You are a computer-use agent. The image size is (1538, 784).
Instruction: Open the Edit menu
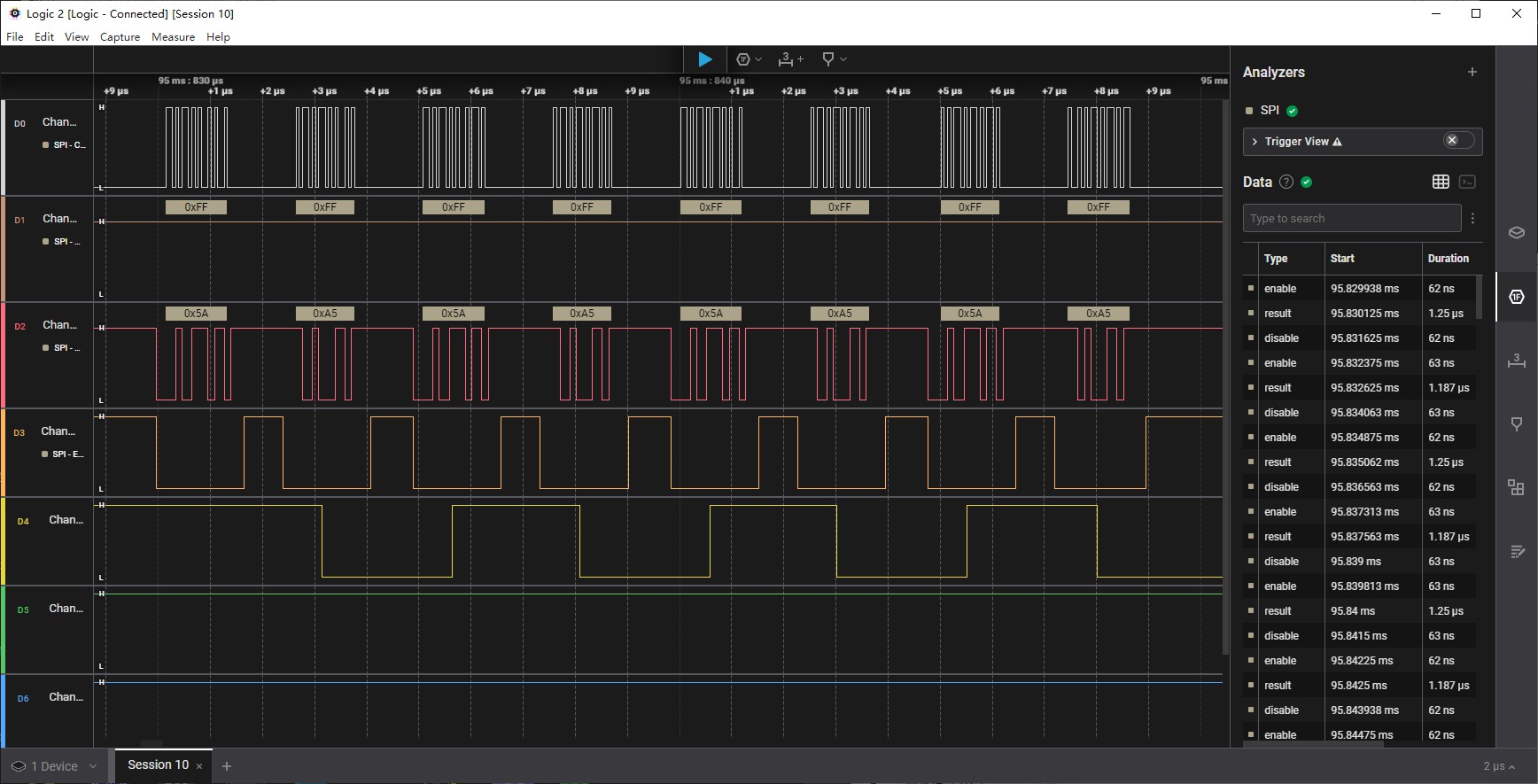tap(44, 36)
